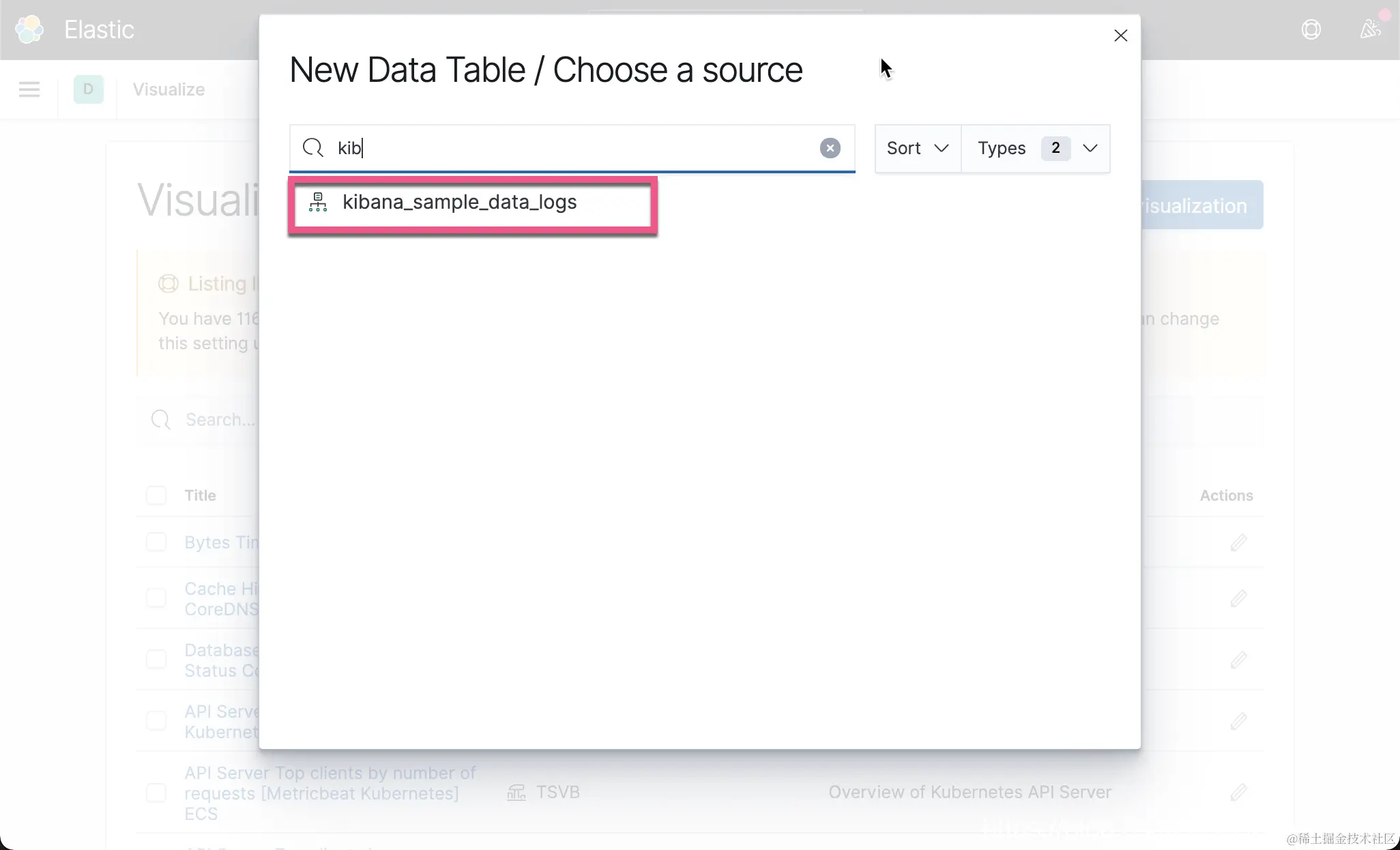The image size is (1400, 850).
Task: Click edit pencil for Bytes row
Action: click(1238, 542)
